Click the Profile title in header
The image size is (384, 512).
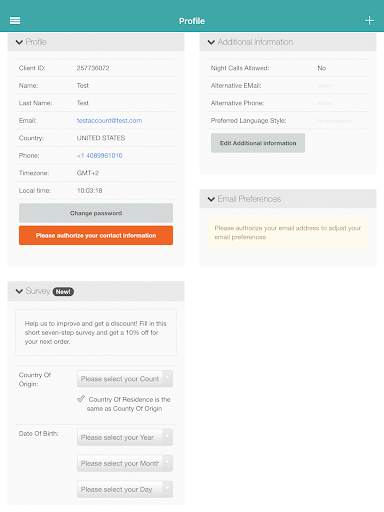coord(192,21)
